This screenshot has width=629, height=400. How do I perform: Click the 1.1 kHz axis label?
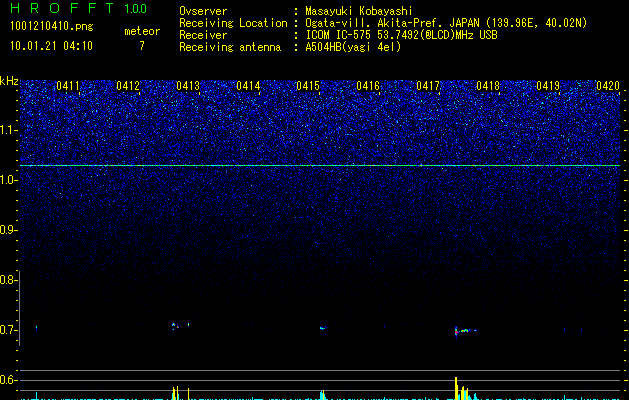(x=8, y=130)
